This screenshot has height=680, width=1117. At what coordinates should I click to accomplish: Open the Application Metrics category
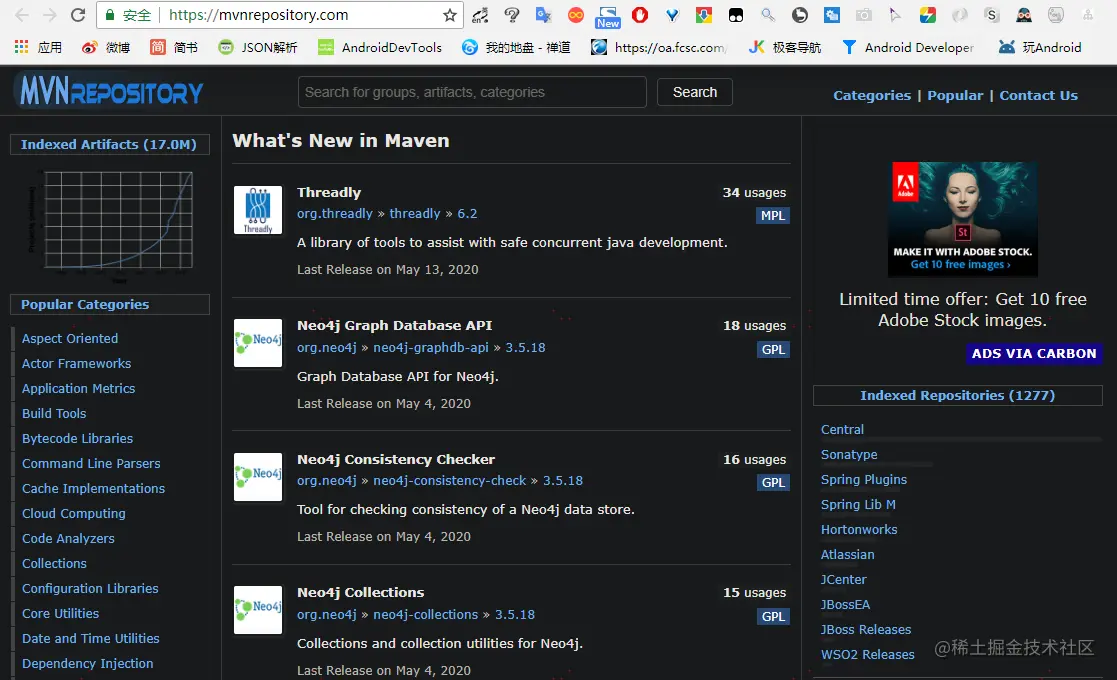click(x=78, y=388)
